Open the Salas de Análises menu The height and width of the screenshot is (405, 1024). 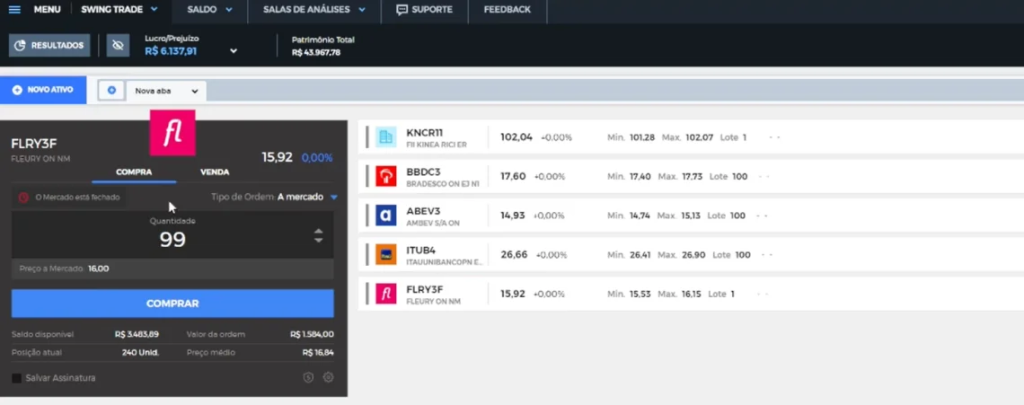314,10
